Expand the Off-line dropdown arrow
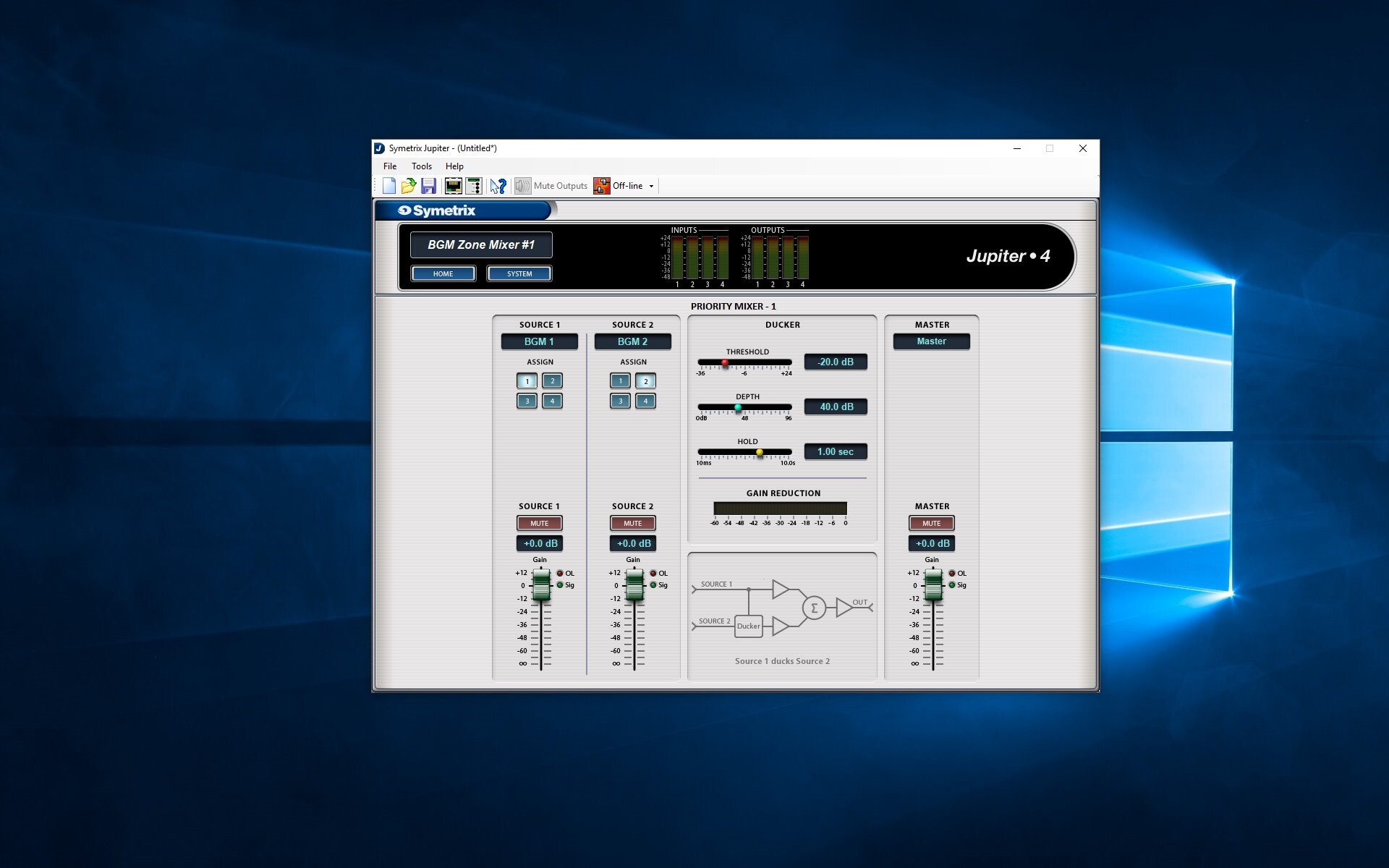1389x868 pixels. [651, 187]
